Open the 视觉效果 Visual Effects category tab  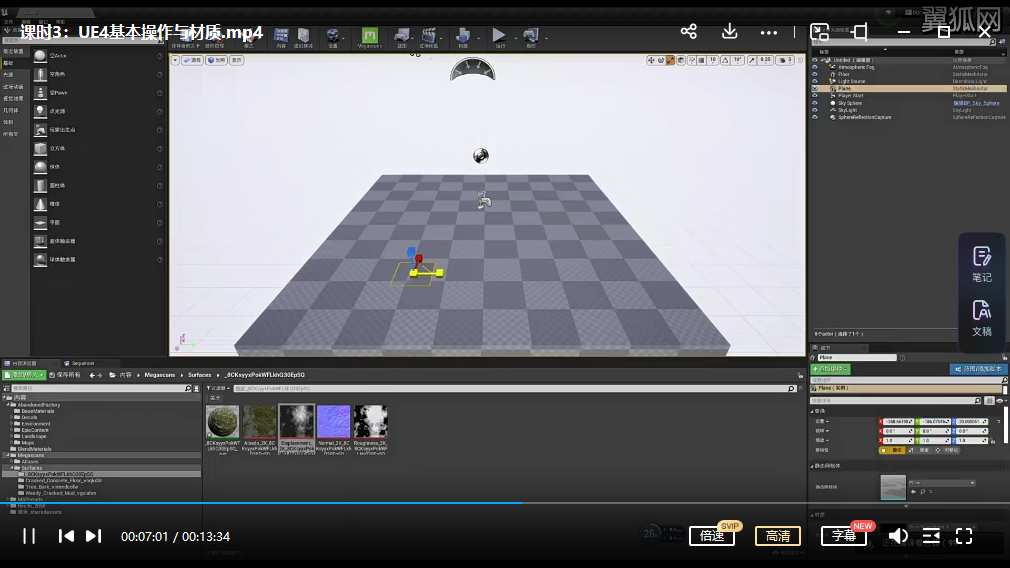[x=14, y=99]
